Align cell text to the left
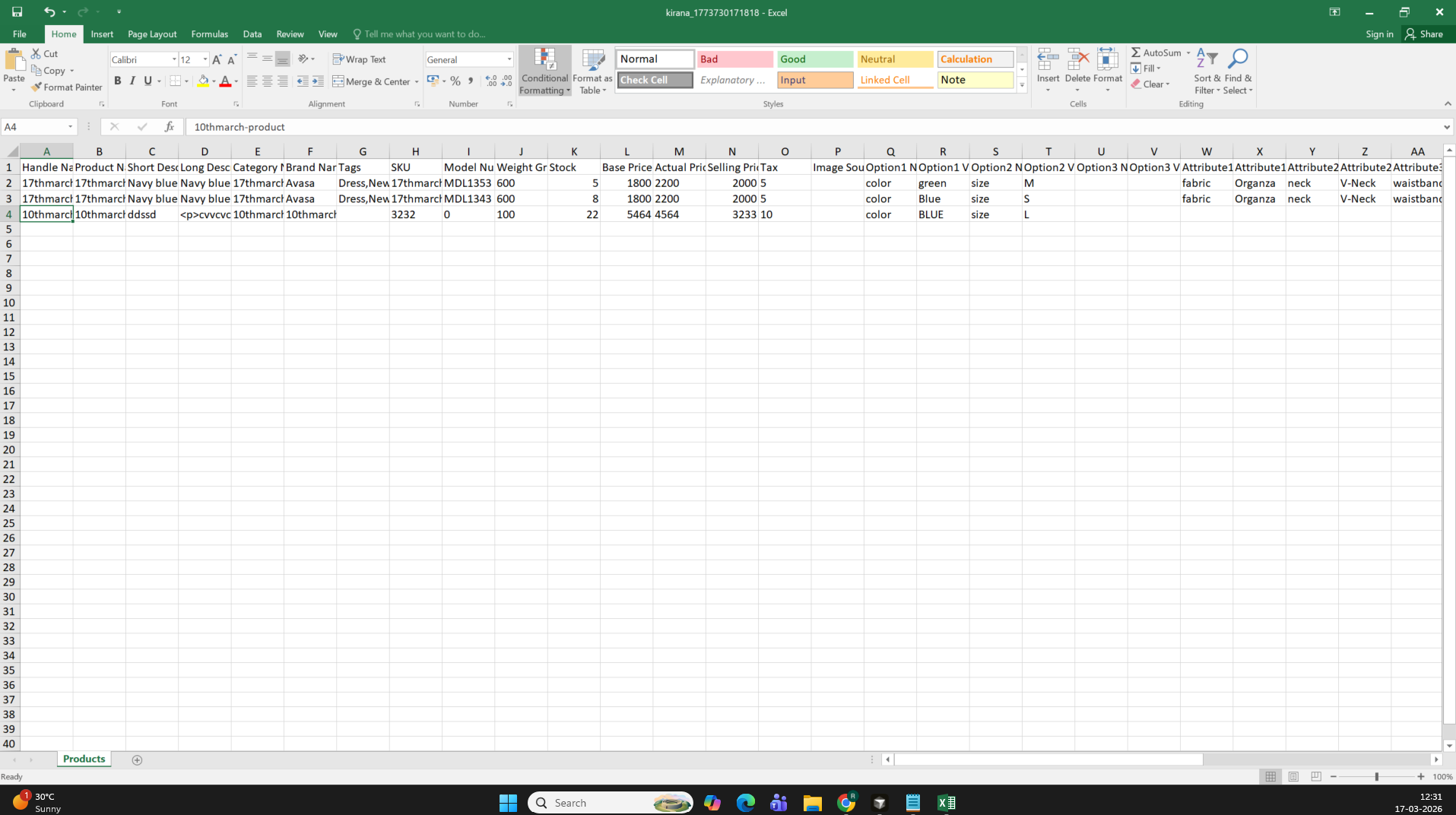This screenshot has width=1456, height=815. [252, 81]
